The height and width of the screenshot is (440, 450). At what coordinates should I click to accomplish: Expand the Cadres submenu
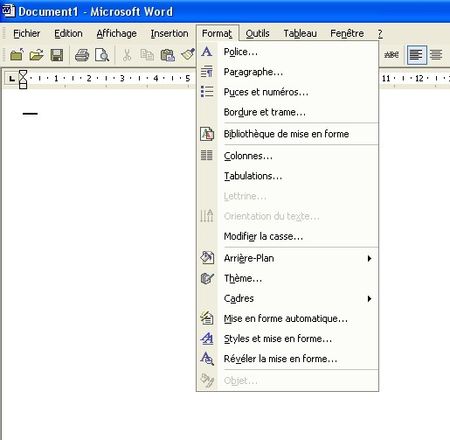coord(288,298)
